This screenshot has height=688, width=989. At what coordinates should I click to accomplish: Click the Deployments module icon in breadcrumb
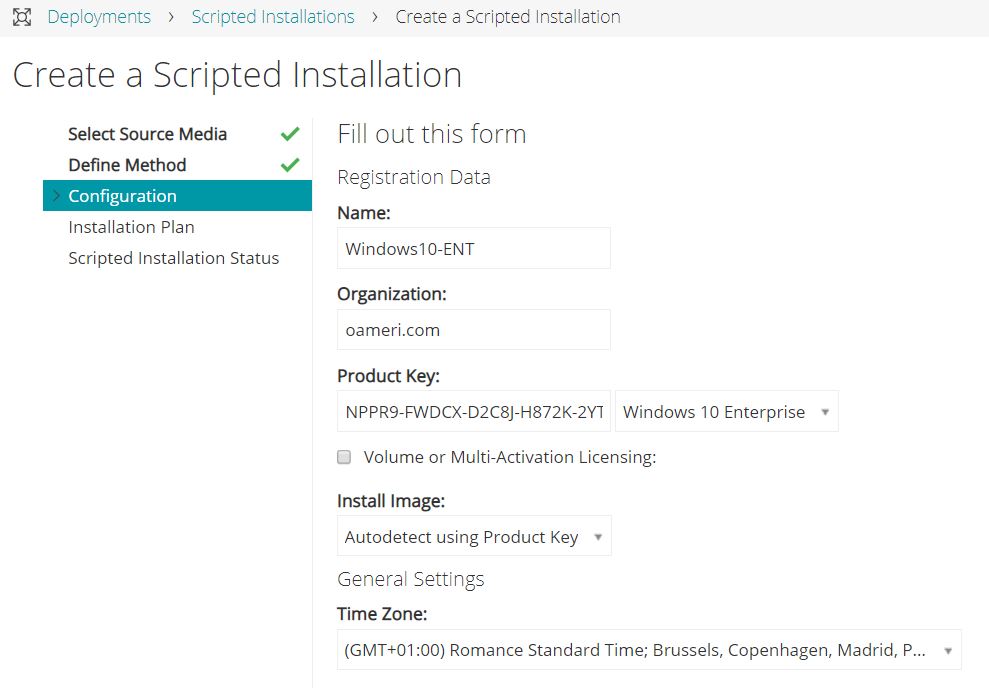tap(22, 17)
